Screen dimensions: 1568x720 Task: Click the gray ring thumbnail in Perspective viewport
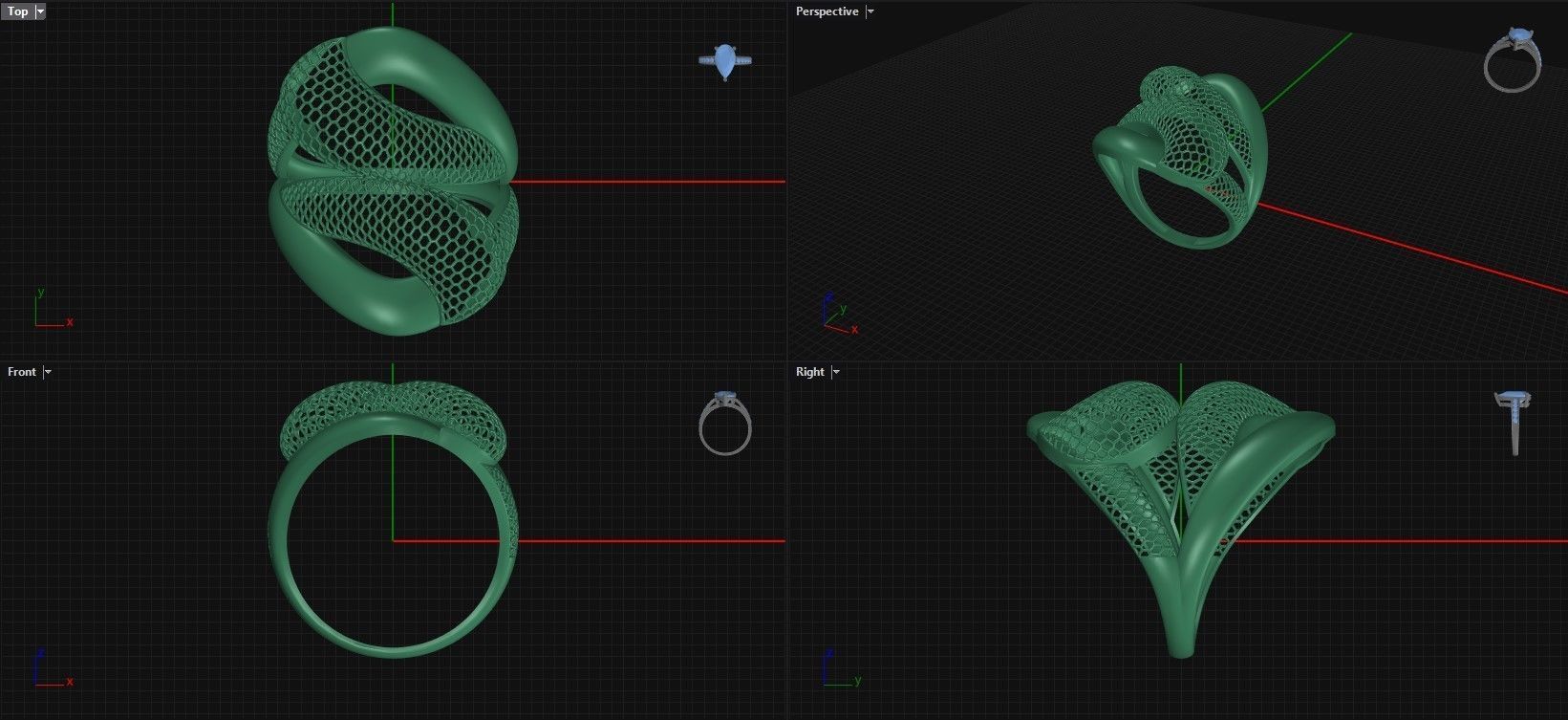click(x=1513, y=60)
